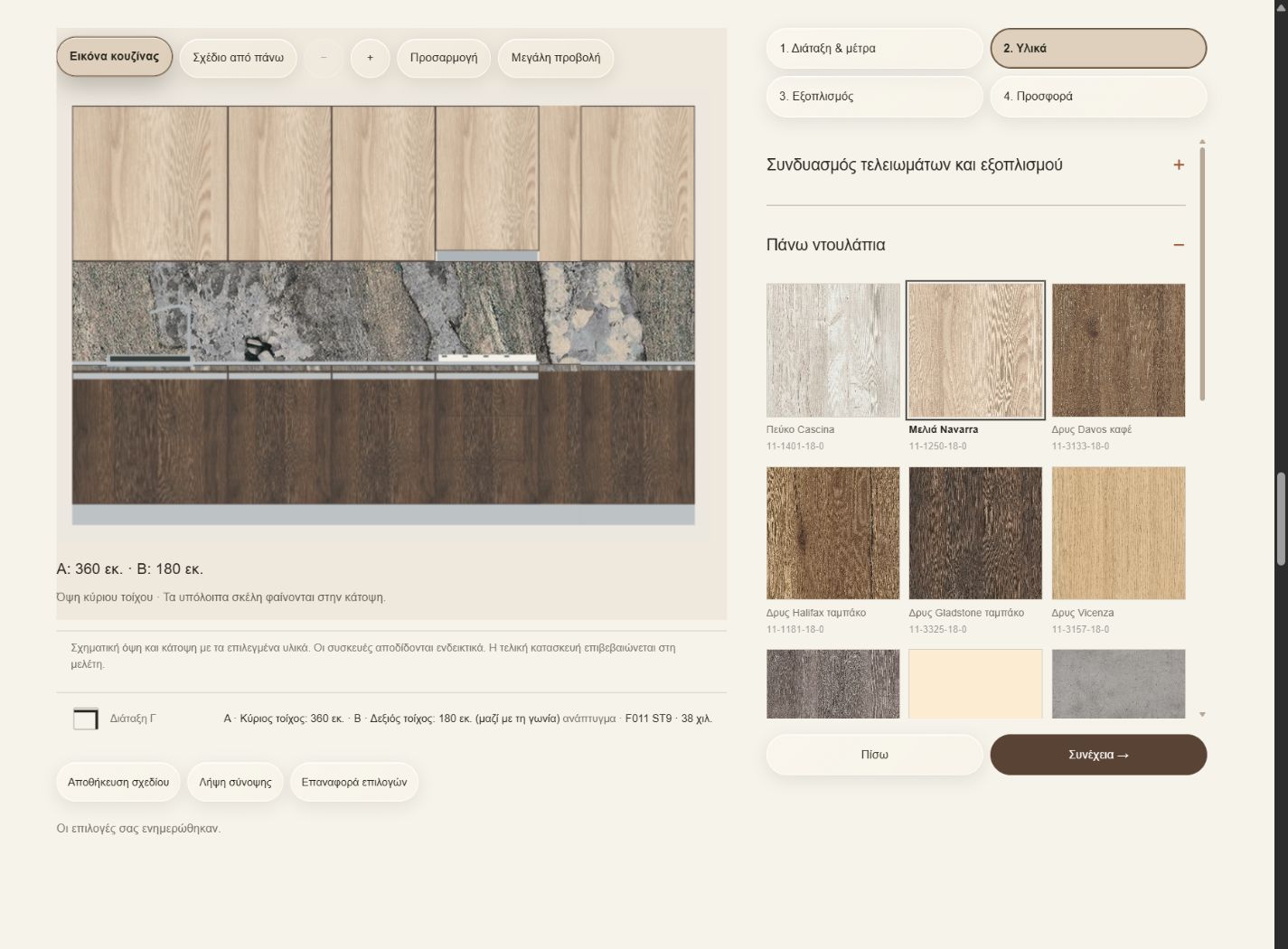
Task: Zoom out with the minus button
Action: pos(324,58)
